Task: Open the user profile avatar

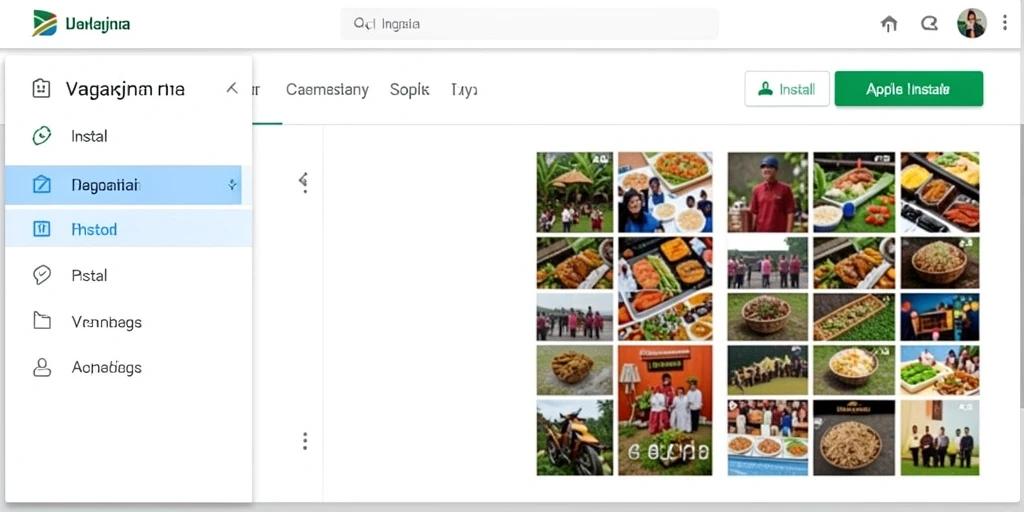Action: 971,24
